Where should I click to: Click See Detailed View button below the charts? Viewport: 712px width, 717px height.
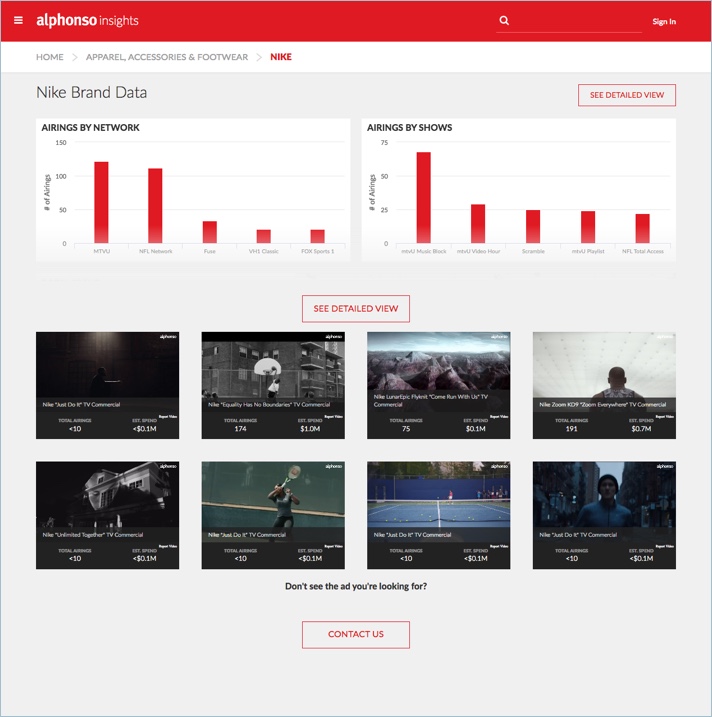[356, 309]
